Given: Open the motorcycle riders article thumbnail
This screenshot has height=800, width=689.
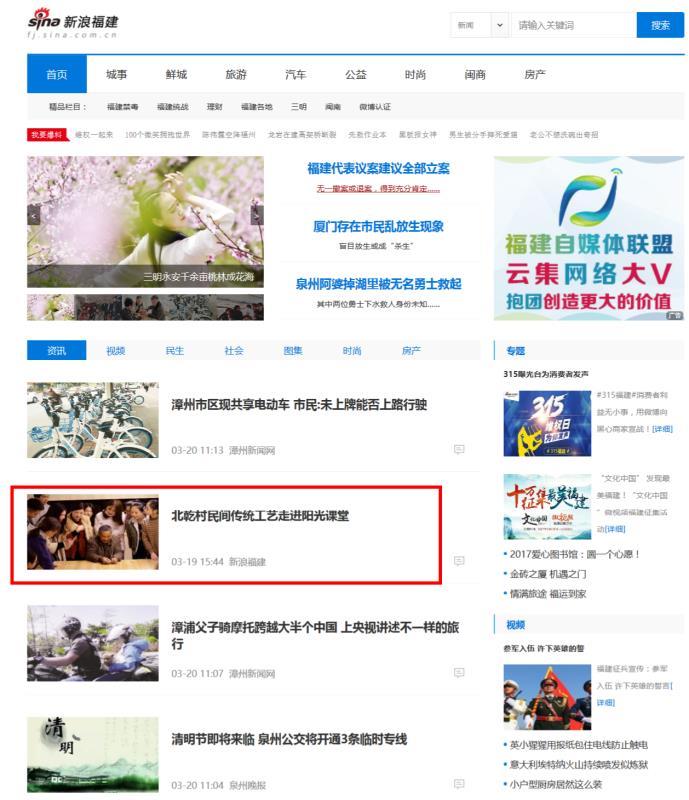Looking at the screenshot, I should [93, 643].
